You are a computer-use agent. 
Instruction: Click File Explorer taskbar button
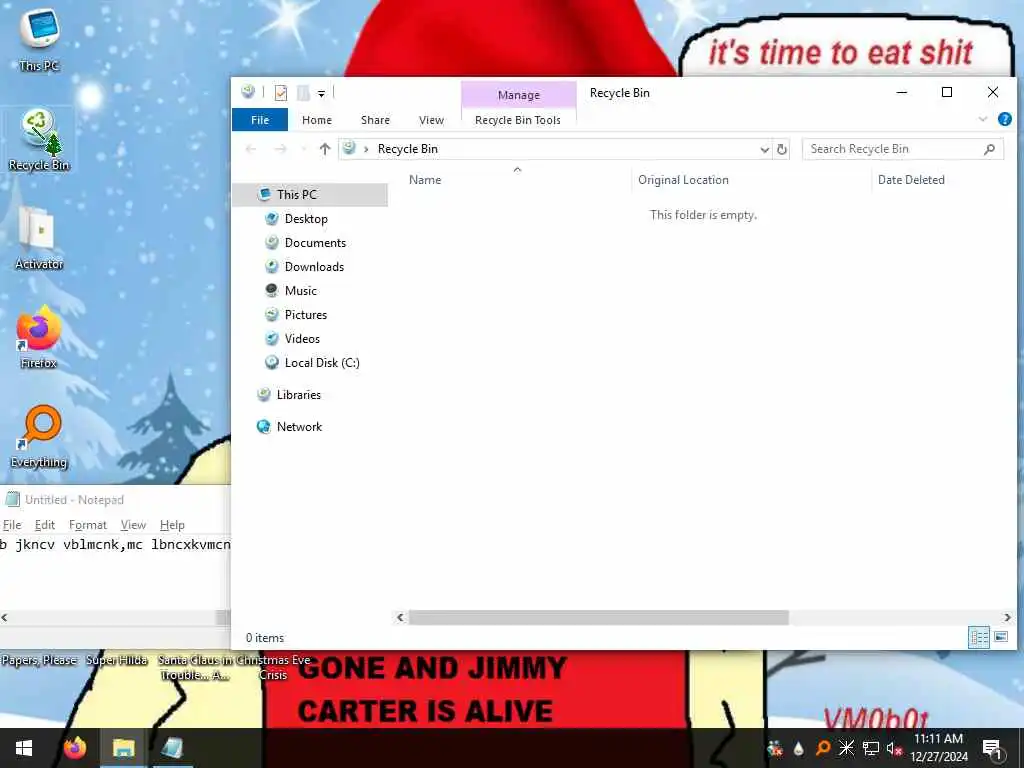tap(123, 748)
